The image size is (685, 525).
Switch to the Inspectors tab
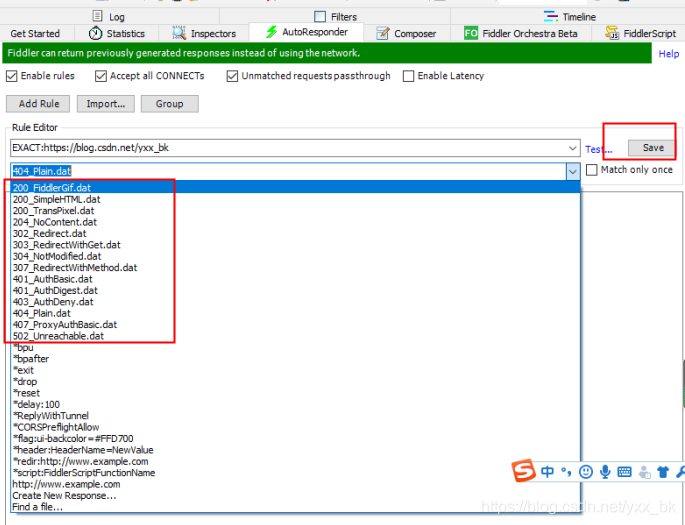pyautogui.click(x=204, y=34)
